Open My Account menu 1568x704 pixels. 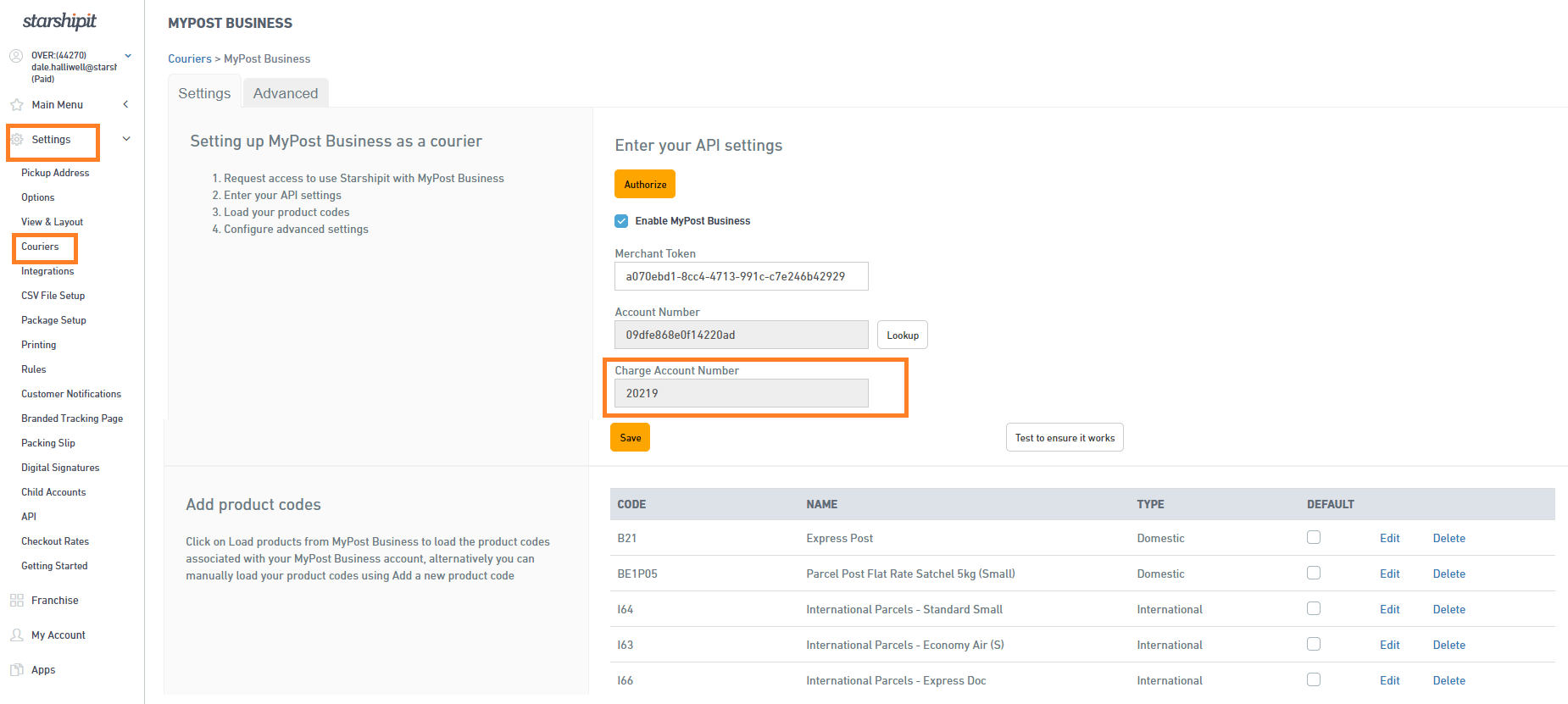click(x=58, y=635)
